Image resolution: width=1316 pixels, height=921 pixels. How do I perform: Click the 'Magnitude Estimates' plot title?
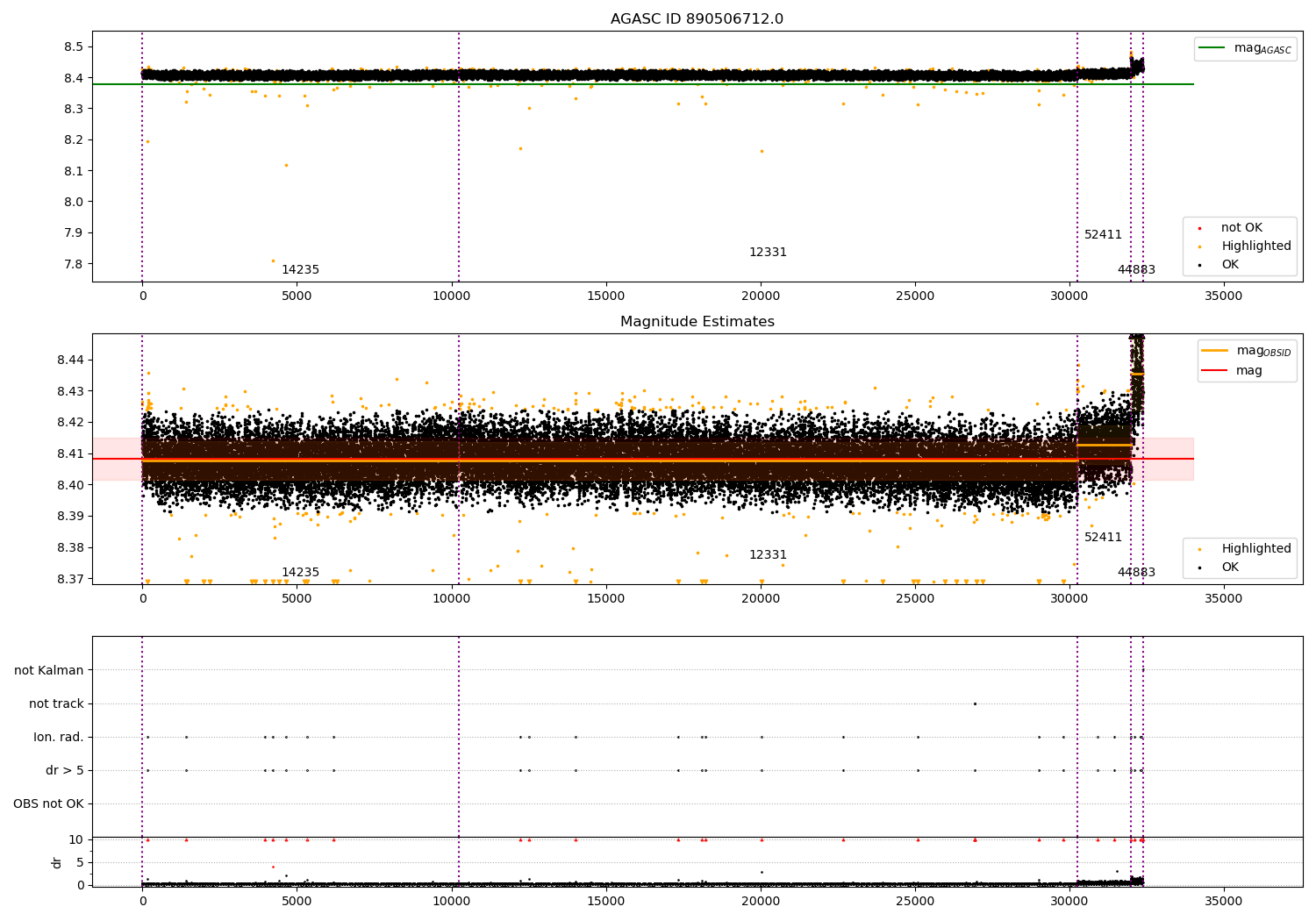click(697, 322)
